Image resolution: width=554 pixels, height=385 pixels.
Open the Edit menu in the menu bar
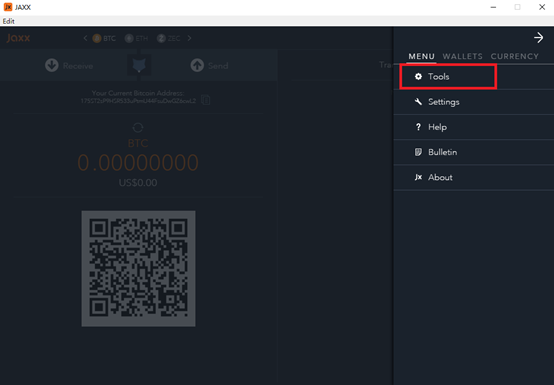(x=8, y=21)
